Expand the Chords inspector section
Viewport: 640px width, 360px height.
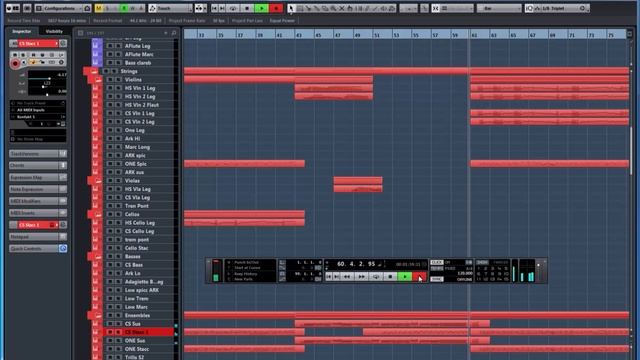[x=38, y=165]
